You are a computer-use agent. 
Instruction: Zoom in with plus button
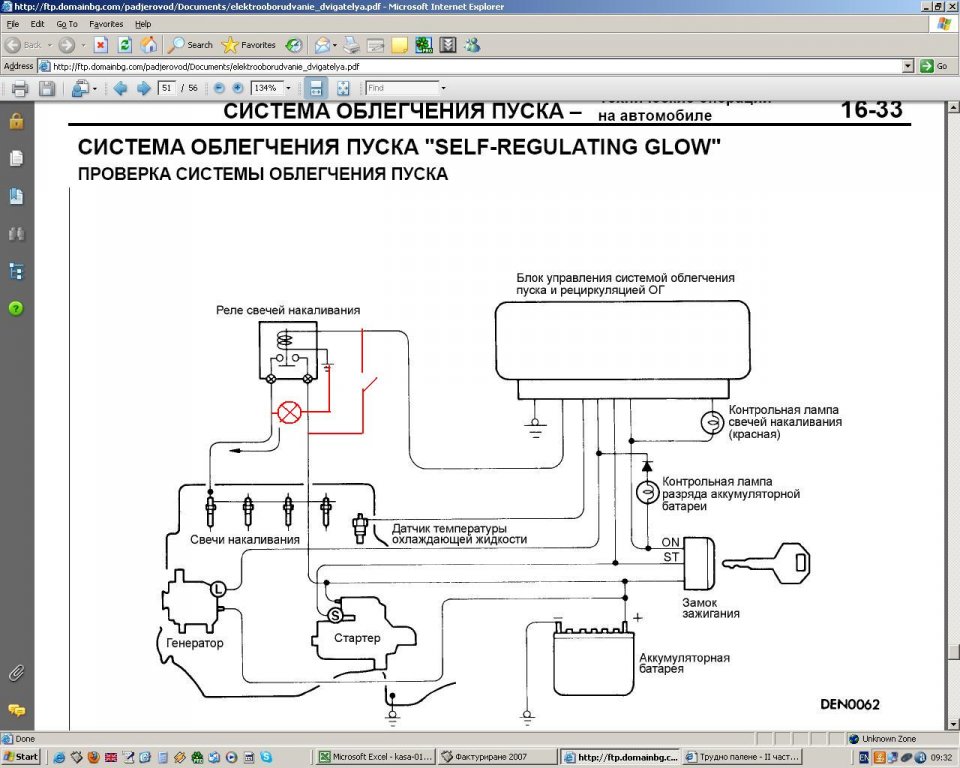237,88
